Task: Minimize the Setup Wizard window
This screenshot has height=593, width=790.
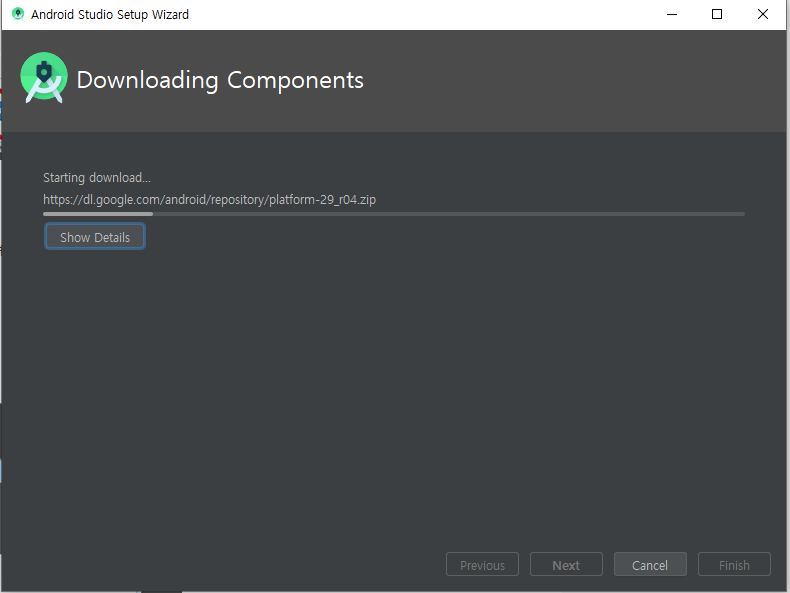Action: pos(672,14)
